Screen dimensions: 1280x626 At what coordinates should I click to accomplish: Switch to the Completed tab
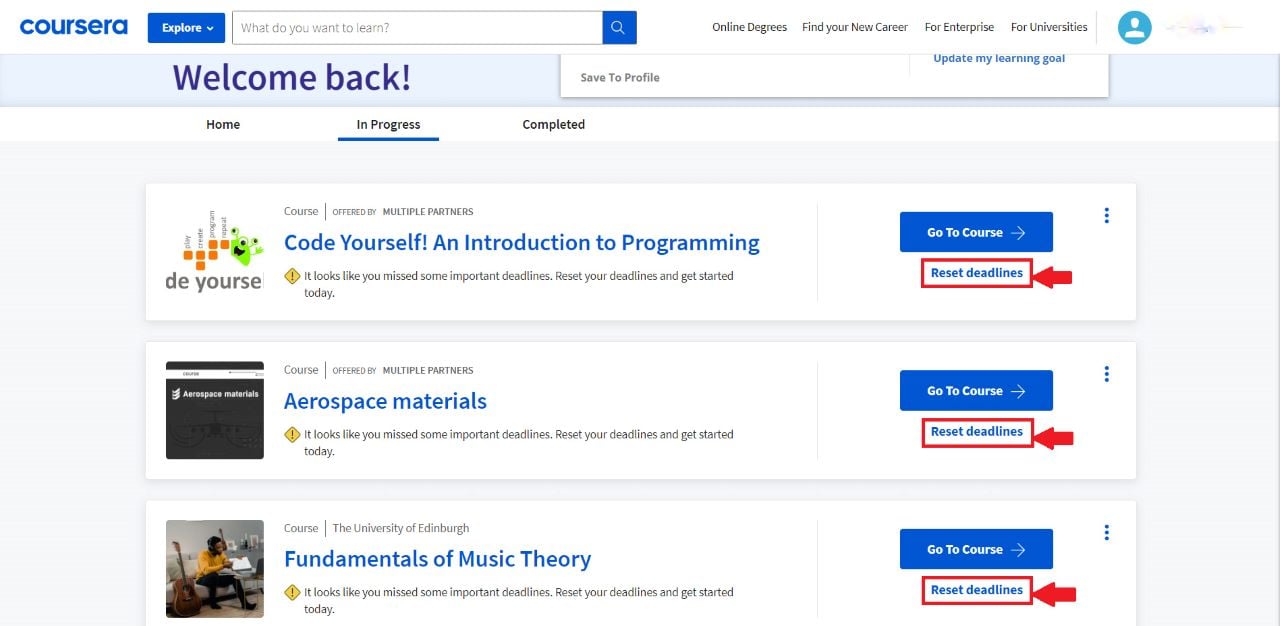[552, 124]
